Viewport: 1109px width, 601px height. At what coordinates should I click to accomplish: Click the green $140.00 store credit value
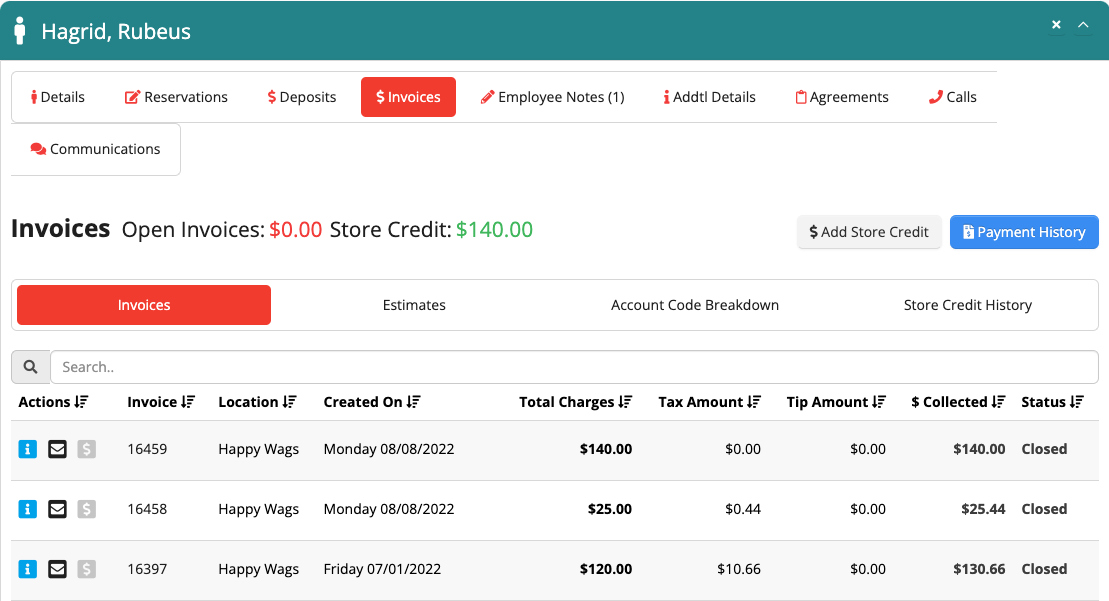tap(494, 229)
